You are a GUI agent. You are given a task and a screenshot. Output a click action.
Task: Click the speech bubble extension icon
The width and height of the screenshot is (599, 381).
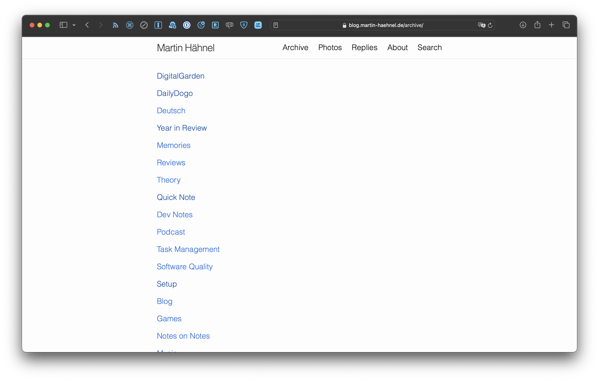click(x=230, y=25)
